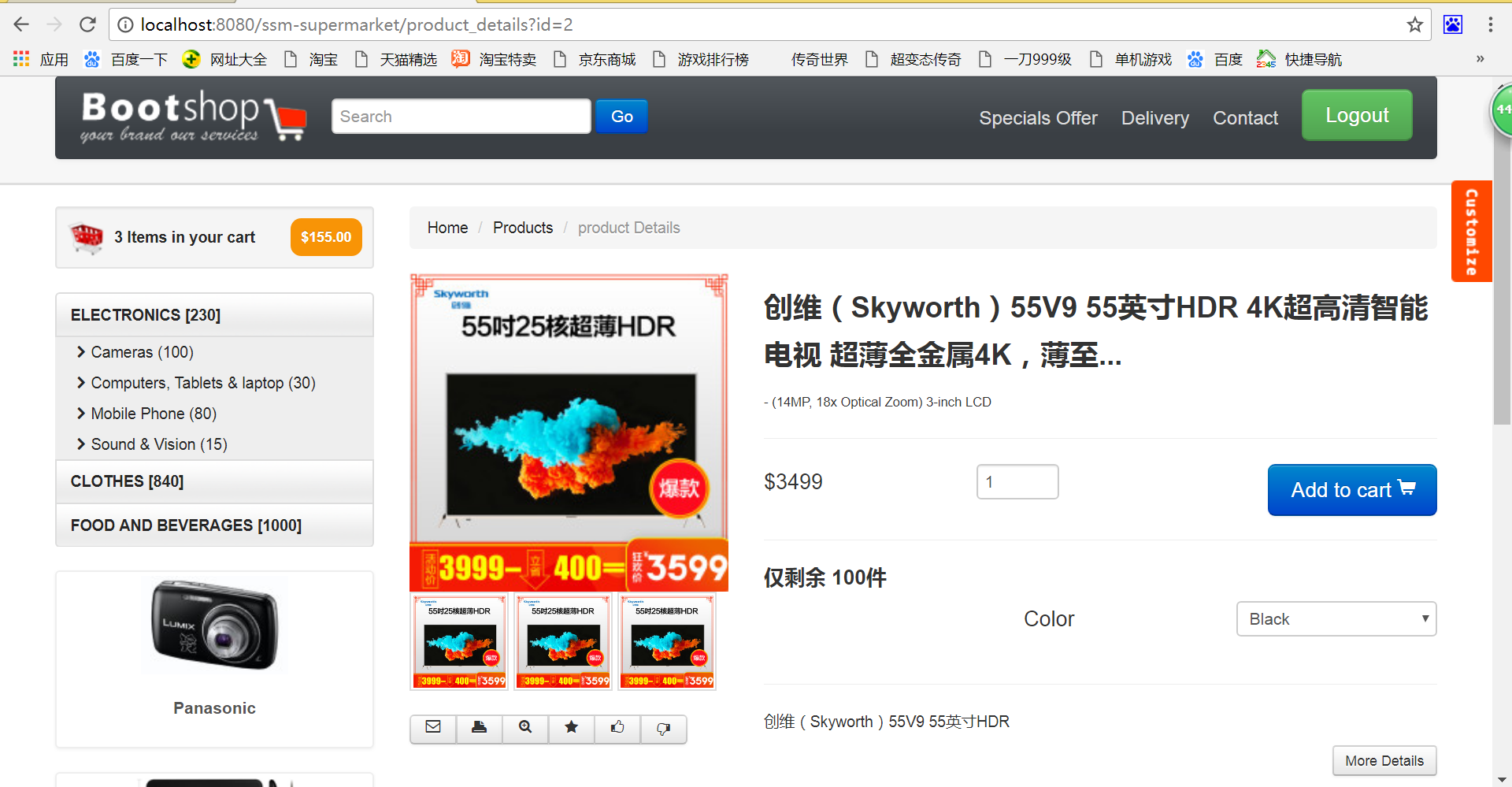Click the More Details button

click(1384, 761)
